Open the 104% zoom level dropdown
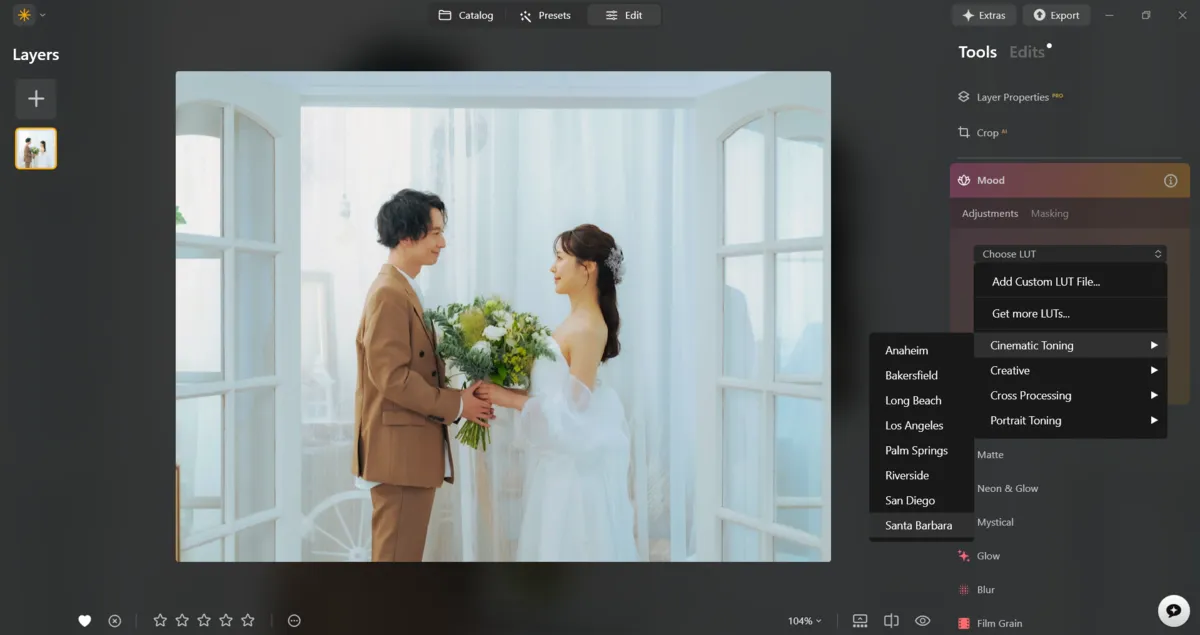The image size is (1200, 635). tap(803, 620)
